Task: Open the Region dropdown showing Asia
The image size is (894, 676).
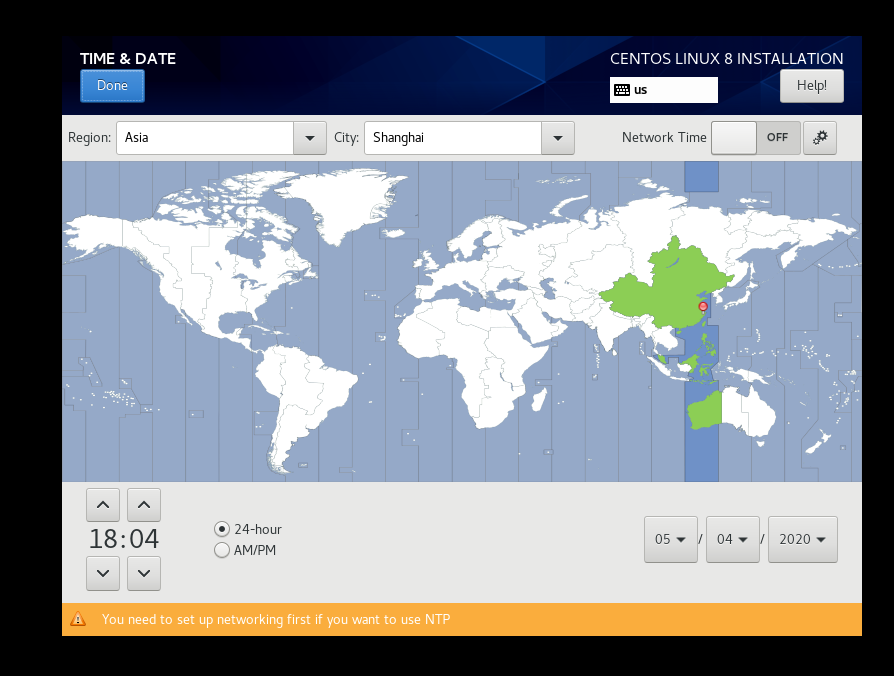Action: coord(310,138)
